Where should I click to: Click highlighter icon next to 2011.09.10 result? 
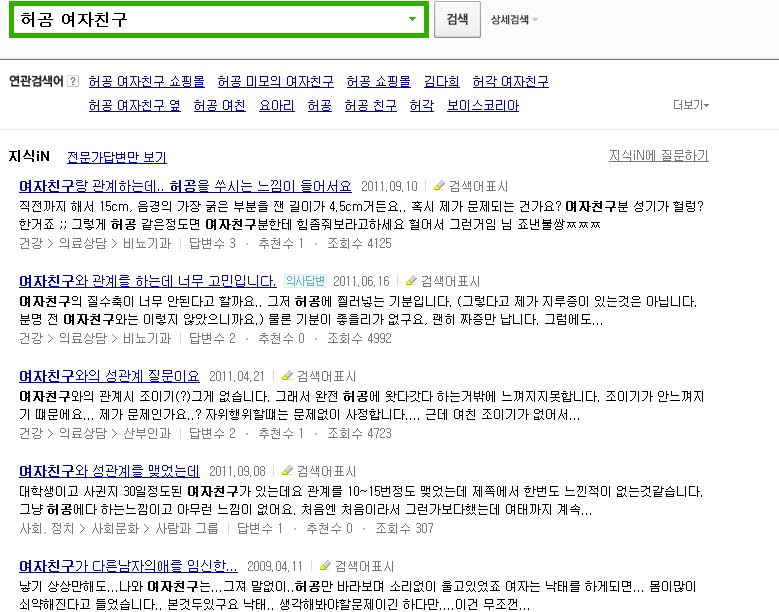[x=439, y=186]
